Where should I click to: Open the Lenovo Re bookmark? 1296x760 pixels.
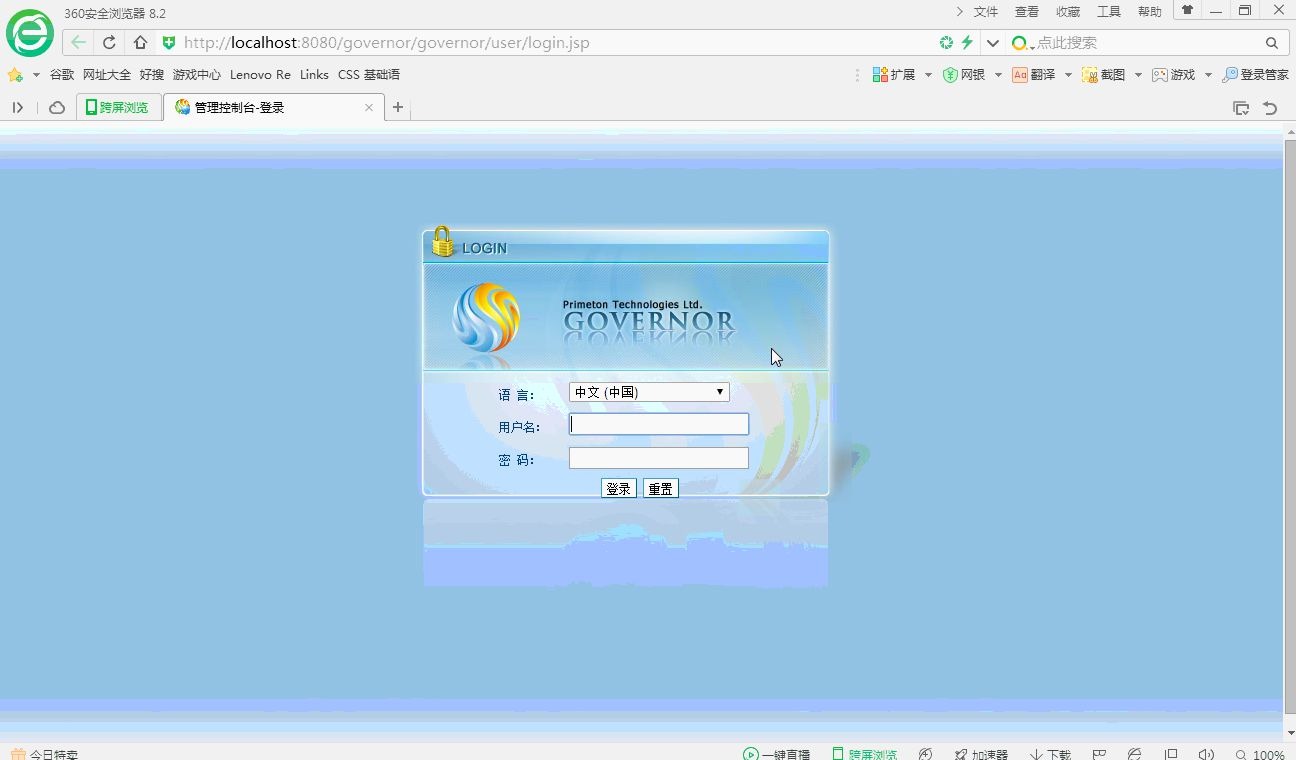coord(260,75)
